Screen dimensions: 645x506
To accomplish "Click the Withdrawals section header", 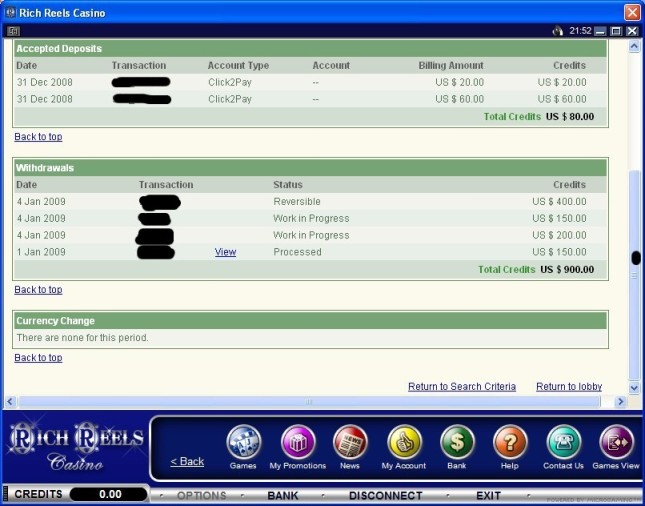I will (311, 168).
